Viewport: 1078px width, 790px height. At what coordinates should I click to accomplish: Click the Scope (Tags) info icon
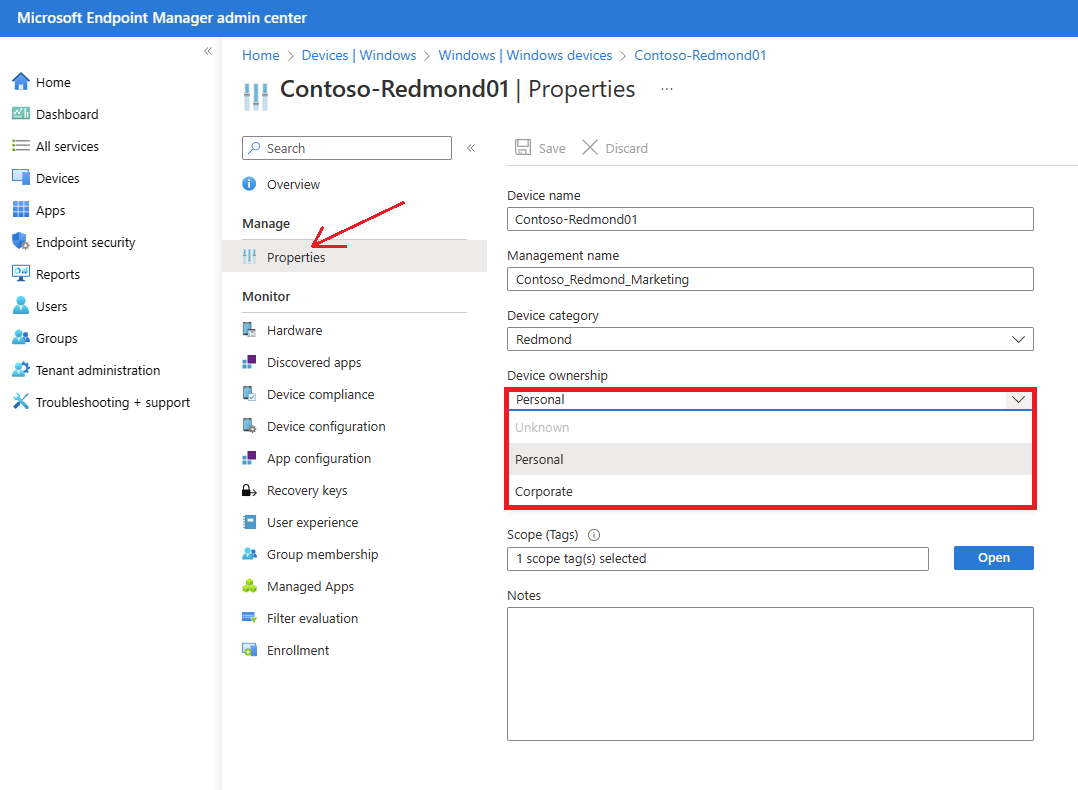[x=594, y=535]
